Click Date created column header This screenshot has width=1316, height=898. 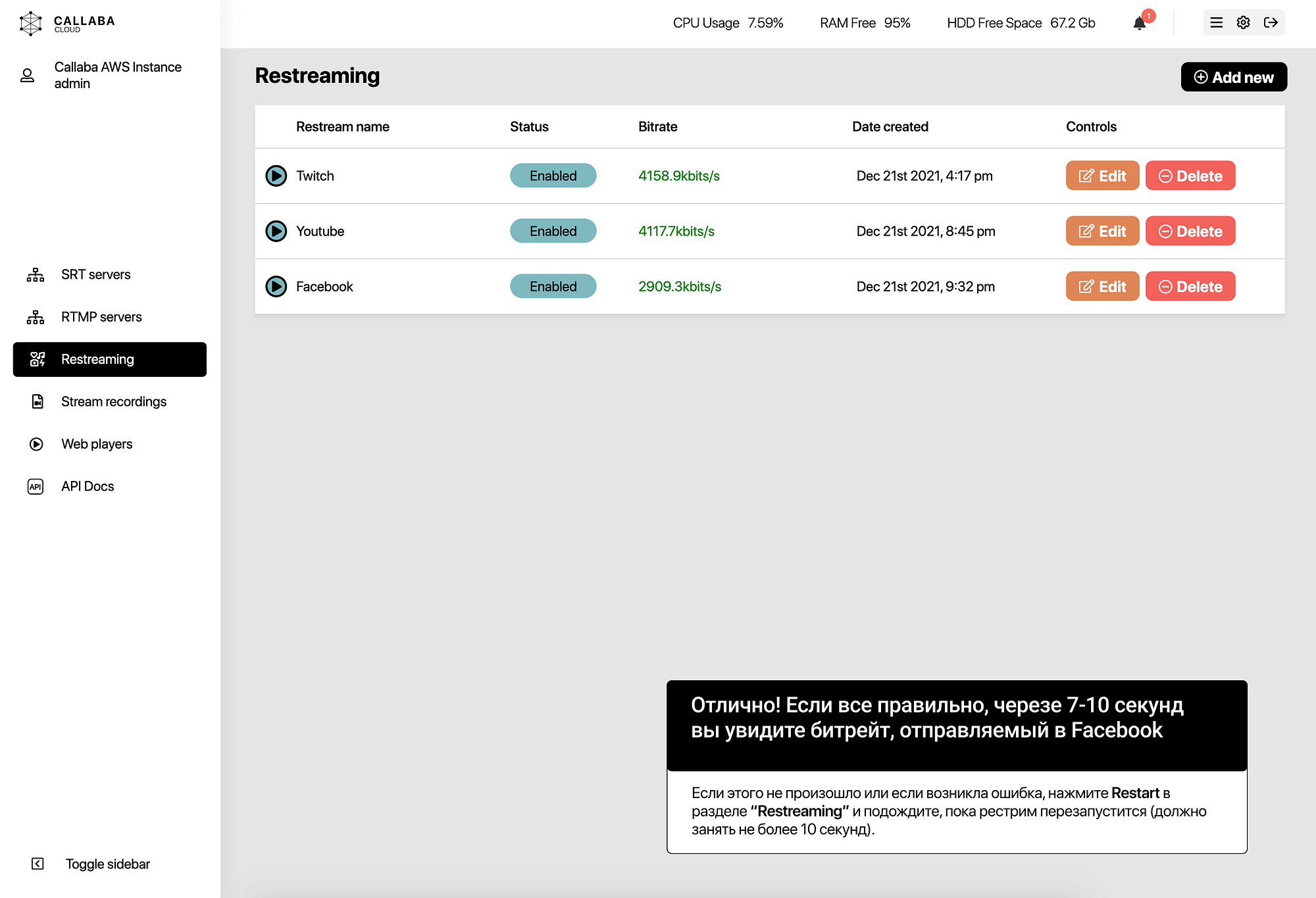pos(890,126)
